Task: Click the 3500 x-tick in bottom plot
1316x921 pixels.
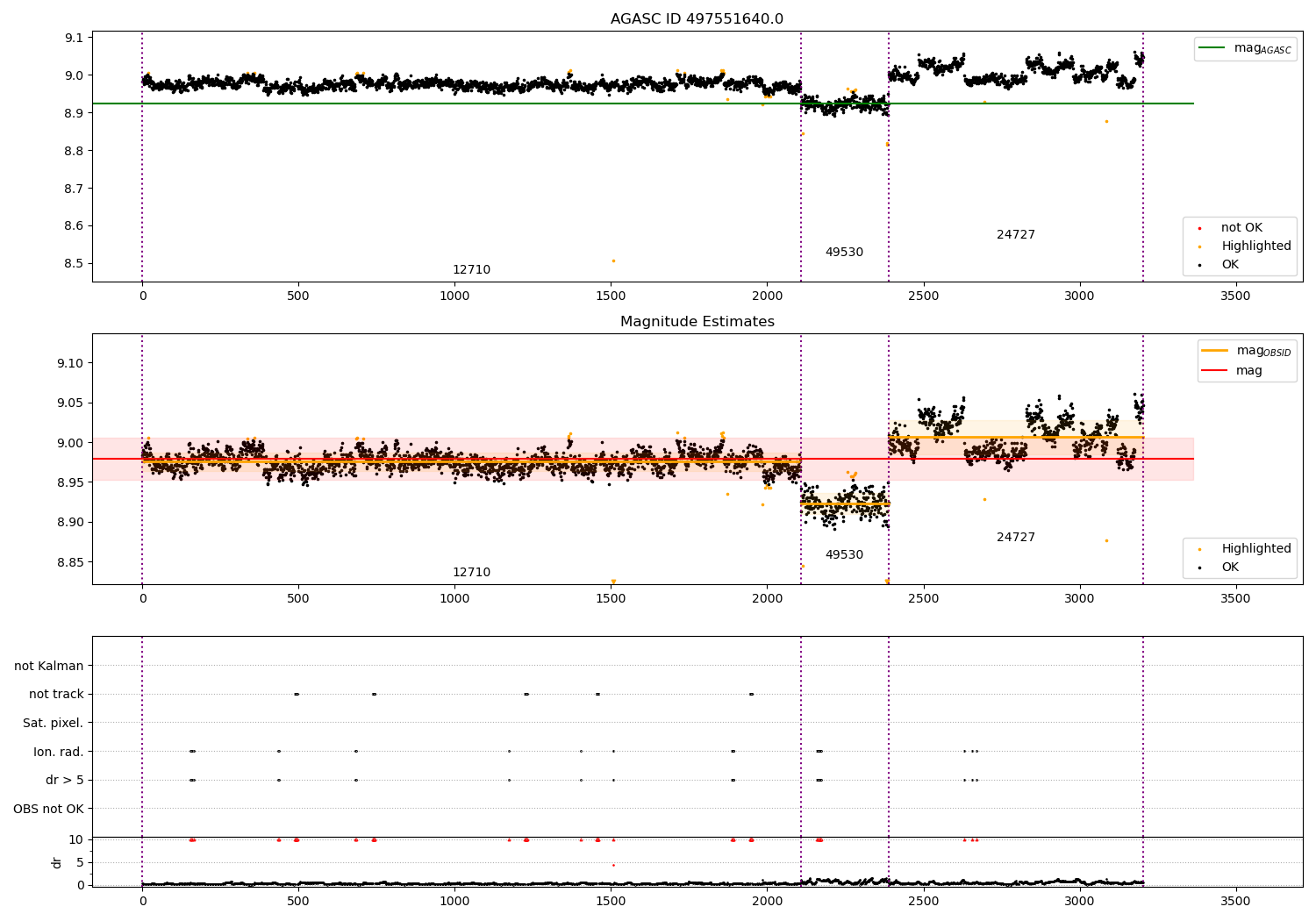Action: (1235, 901)
